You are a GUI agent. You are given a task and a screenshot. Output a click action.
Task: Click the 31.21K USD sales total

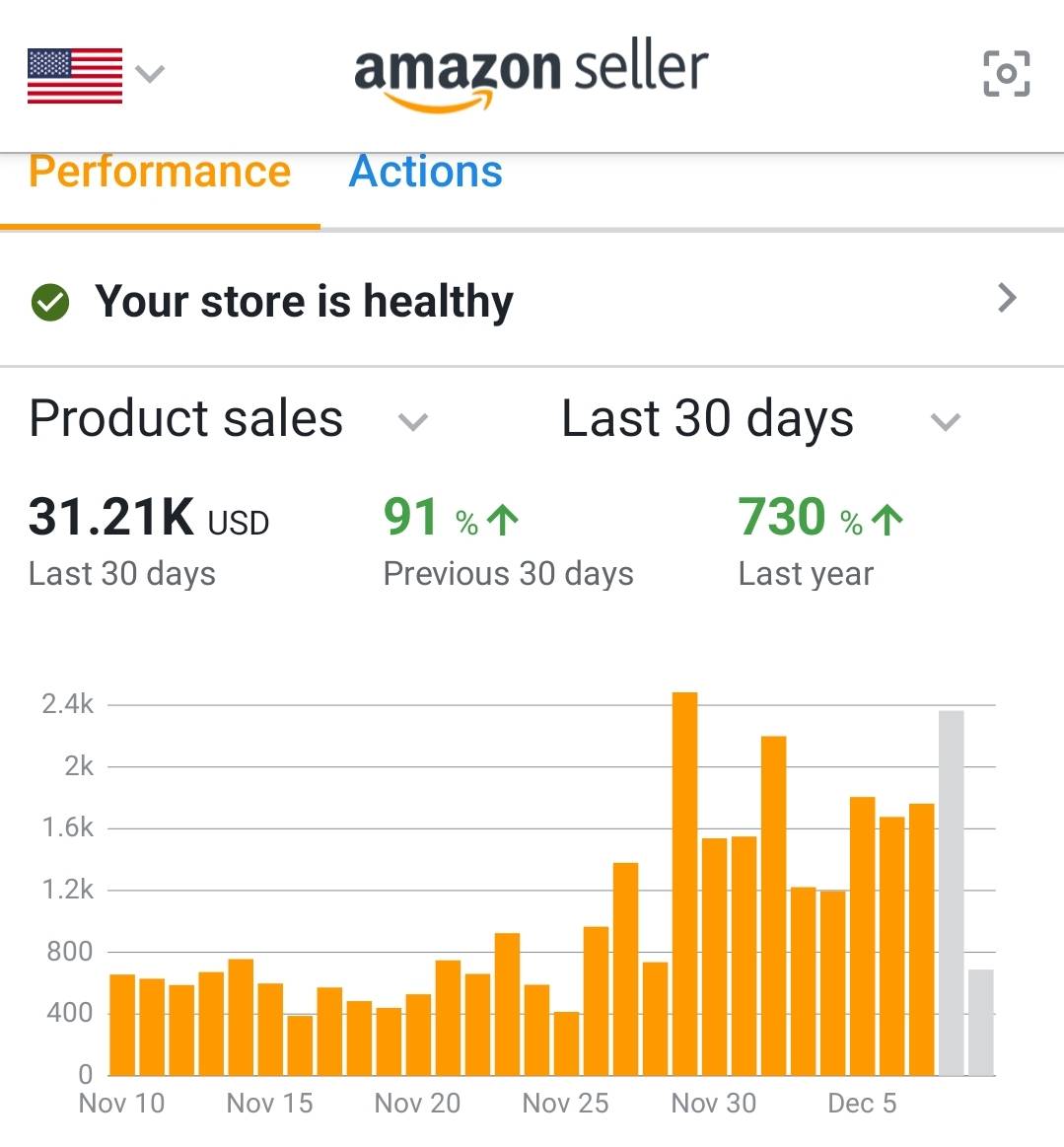point(149,517)
